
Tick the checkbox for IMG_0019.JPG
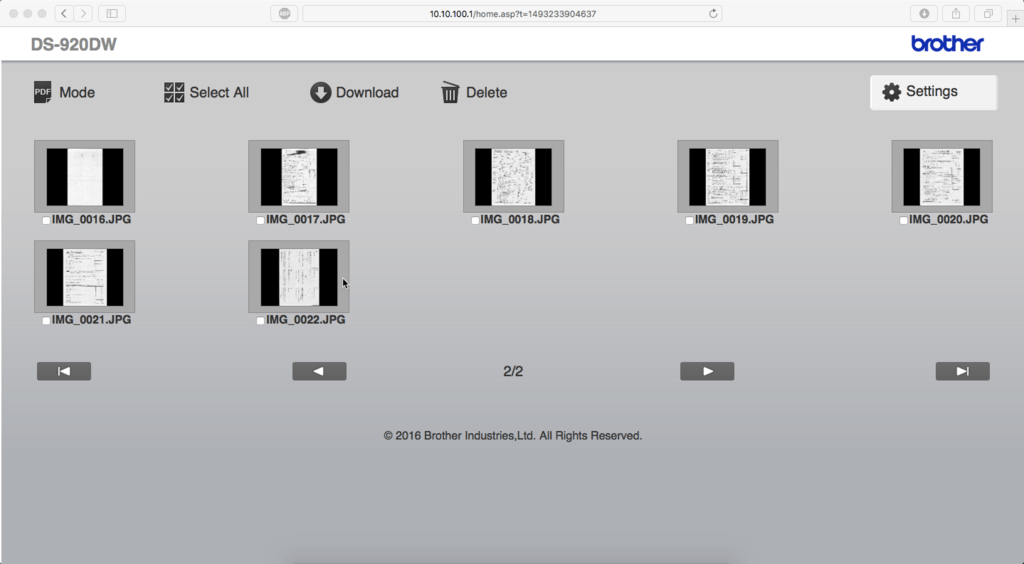coord(689,221)
